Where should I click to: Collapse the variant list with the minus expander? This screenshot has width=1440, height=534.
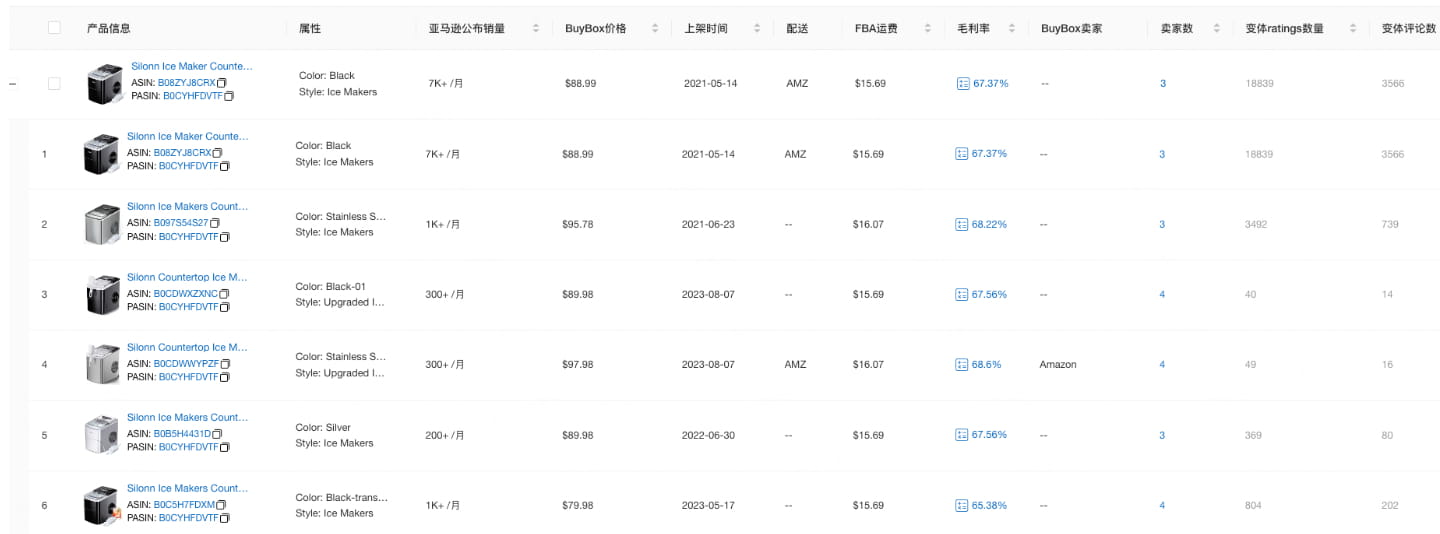[x=12, y=84]
